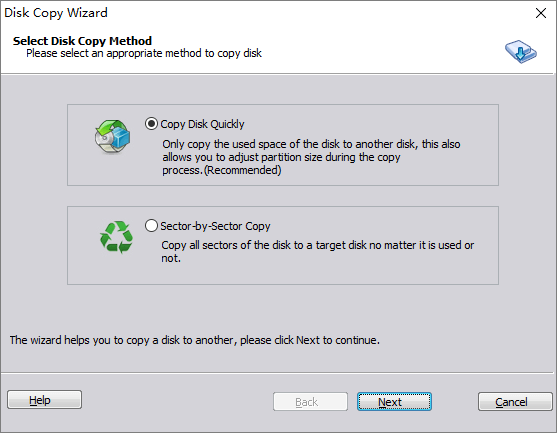Click the Copy Disk Quickly label text
The height and width of the screenshot is (433, 557).
coord(202,124)
